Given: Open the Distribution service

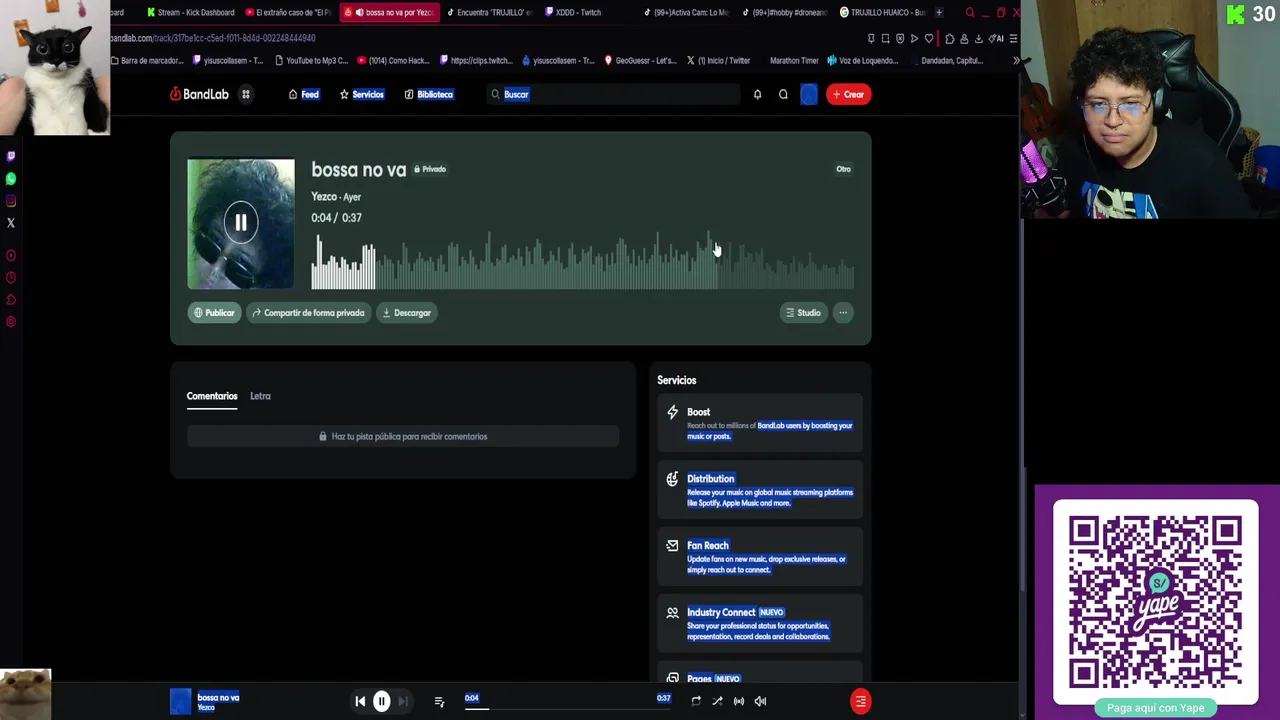Looking at the screenshot, I should [x=760, y=490].
